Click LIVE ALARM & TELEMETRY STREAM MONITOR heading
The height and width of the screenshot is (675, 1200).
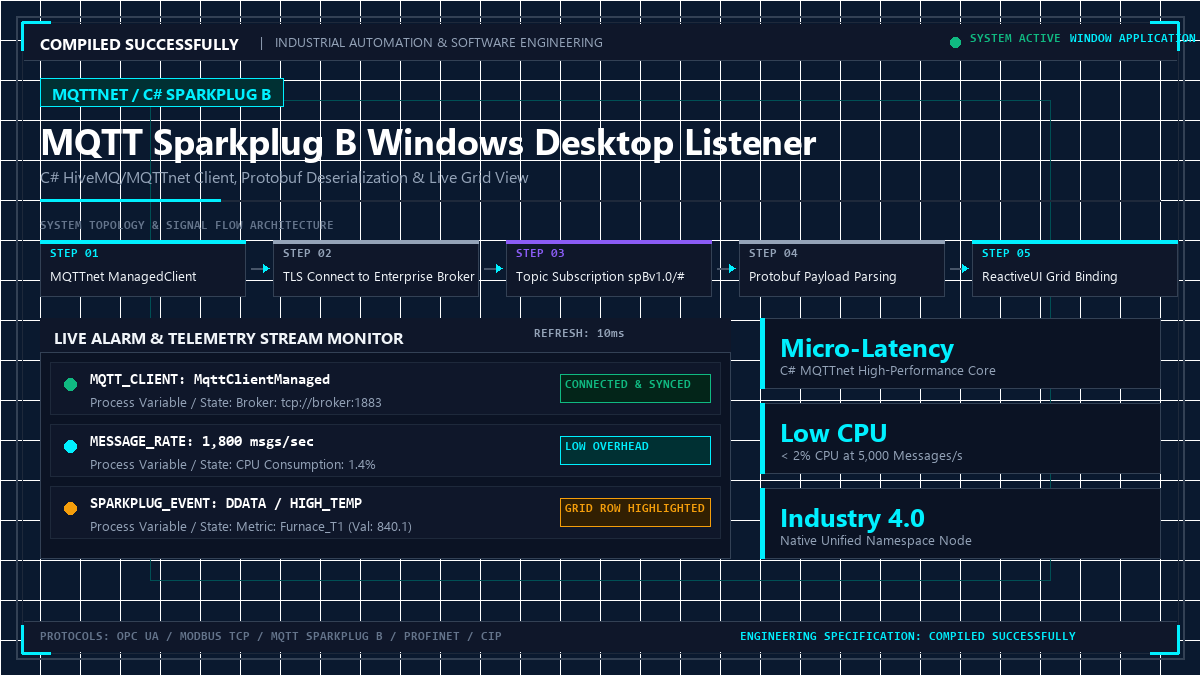pyautogui.click(x=229, y=338)
